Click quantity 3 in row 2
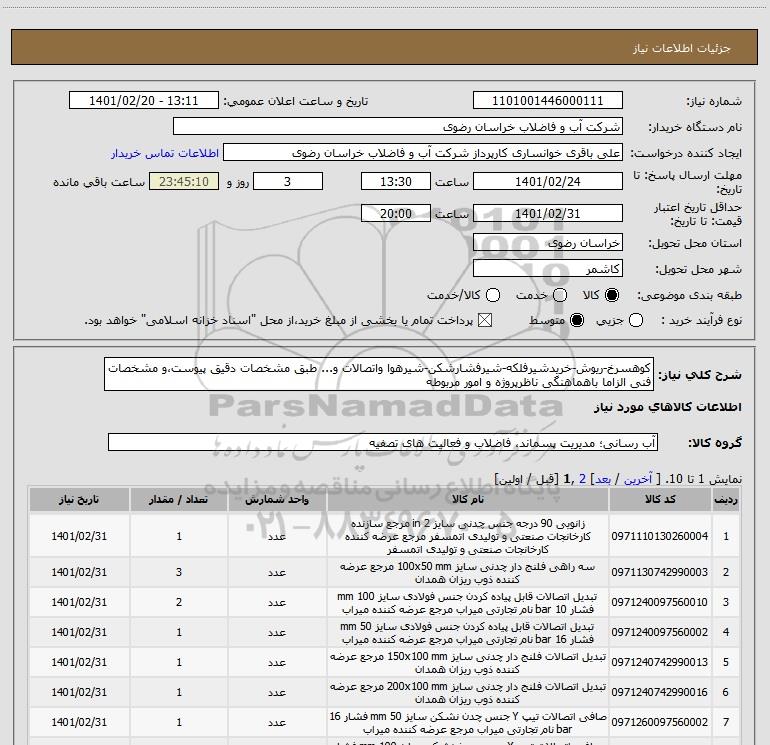This screenshot has height=745, width=770. [x=179, y=572]
